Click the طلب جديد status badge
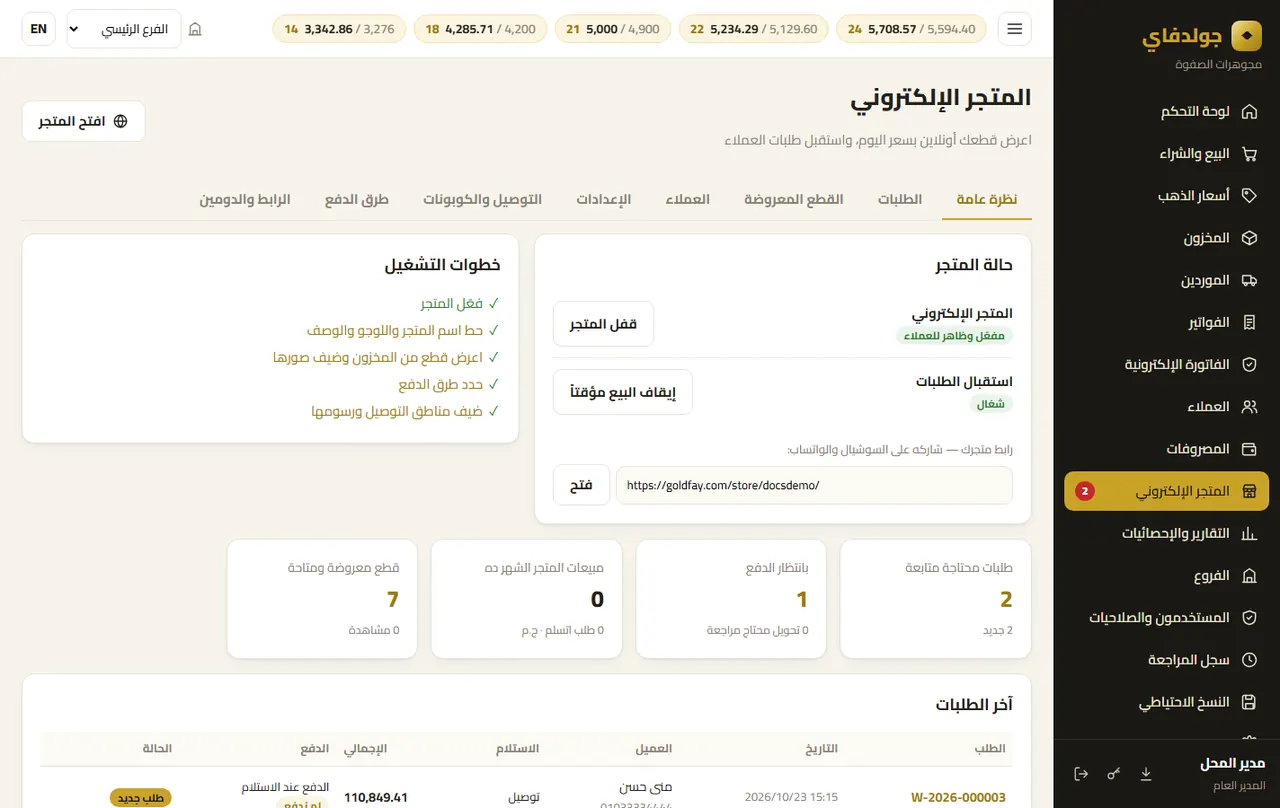Viewport: 1280px width, 808px height. coord(140,798)
